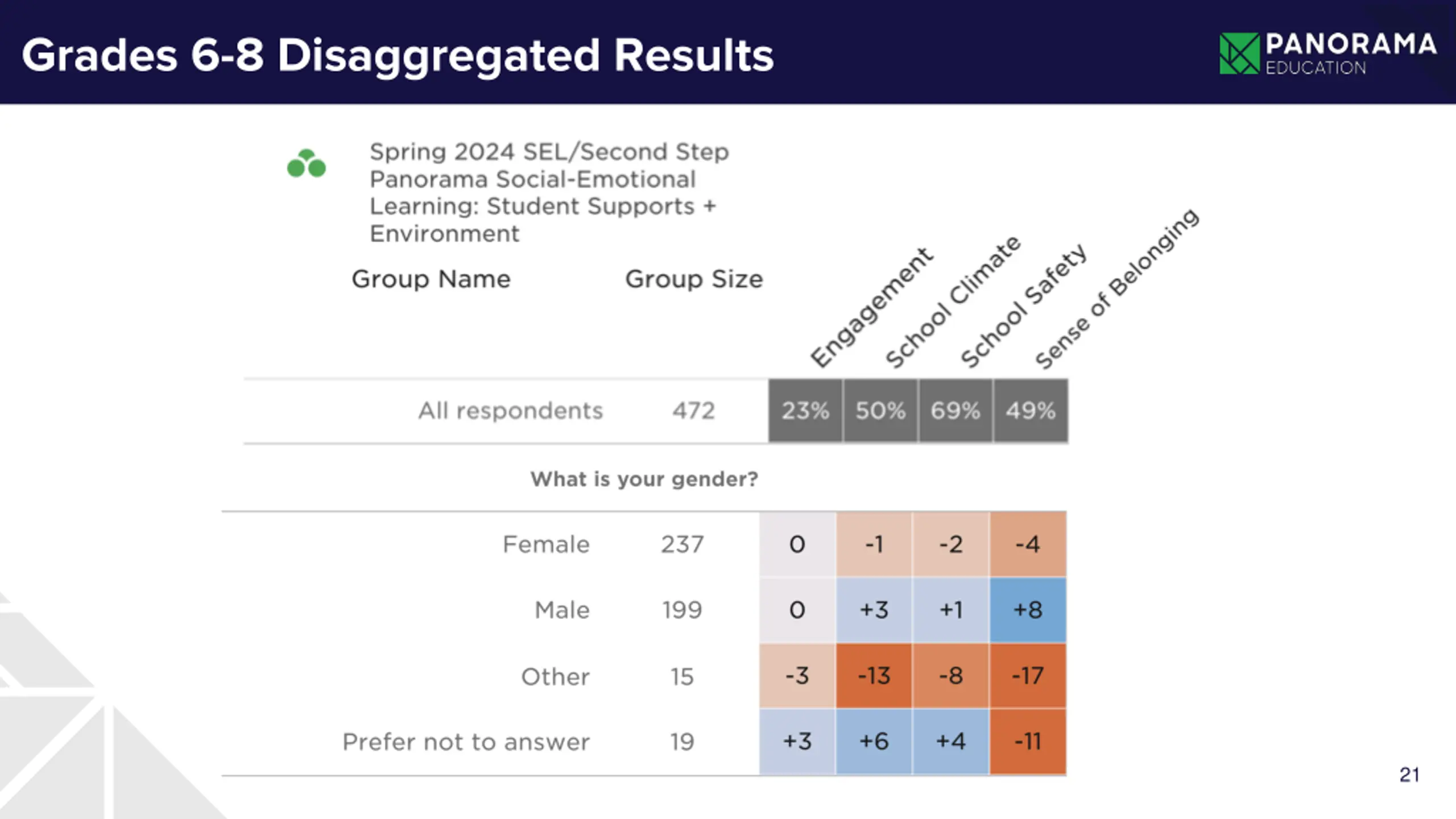Select the -13 School Climate cell
The height and width of the screenshot is (819, 1456).
(874, 676)
